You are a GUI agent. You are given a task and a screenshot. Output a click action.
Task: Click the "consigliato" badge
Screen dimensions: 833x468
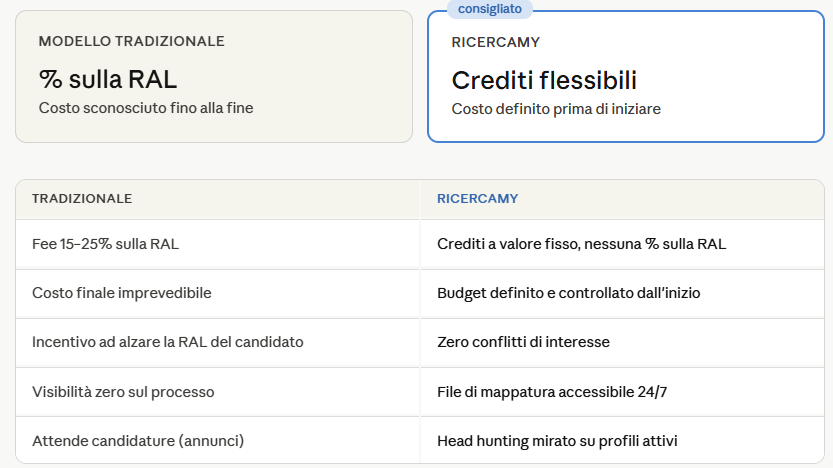tap(490, 9)
